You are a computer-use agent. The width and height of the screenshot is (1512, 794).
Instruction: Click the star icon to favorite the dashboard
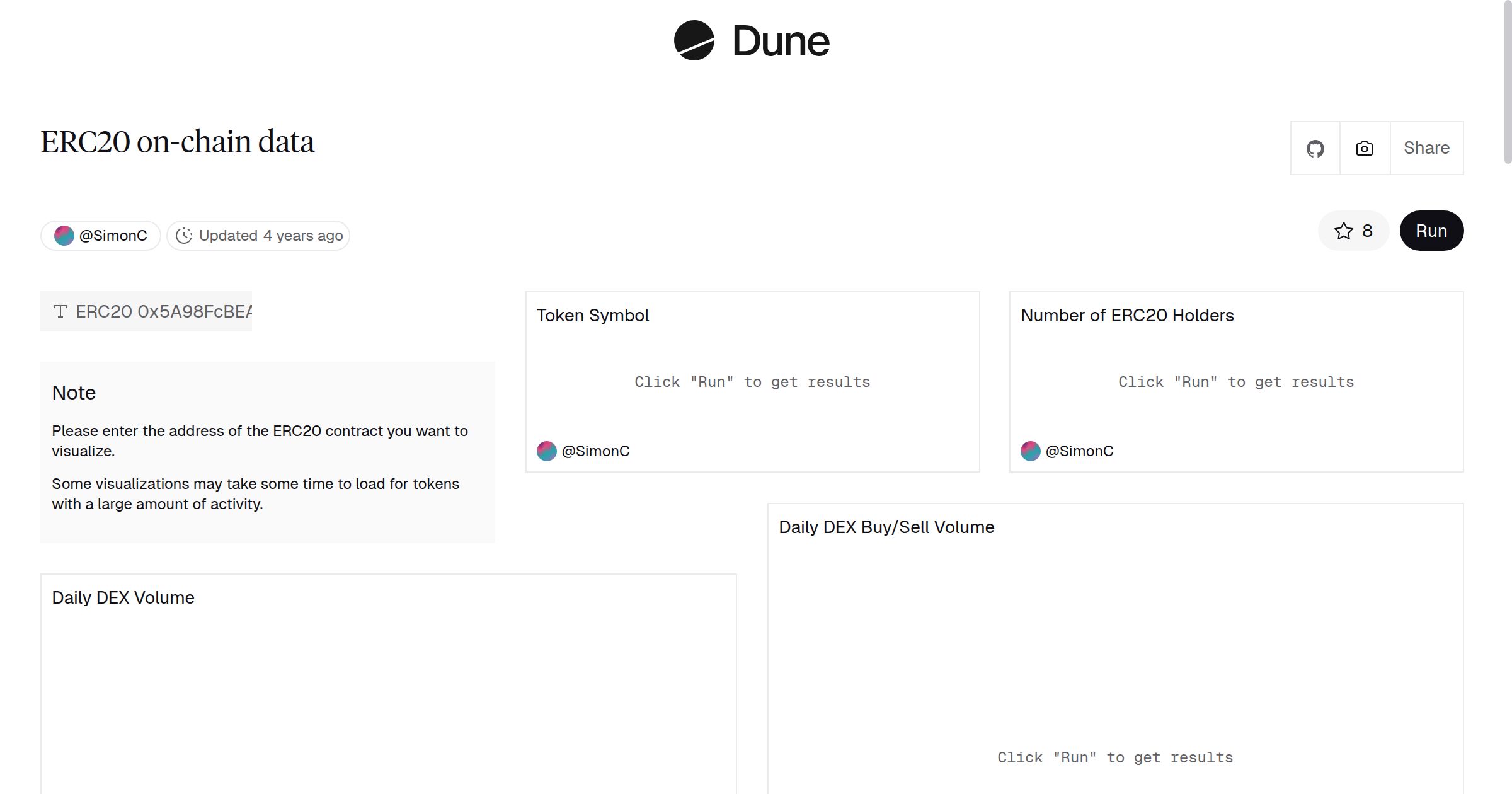[x=1344, y=231]
